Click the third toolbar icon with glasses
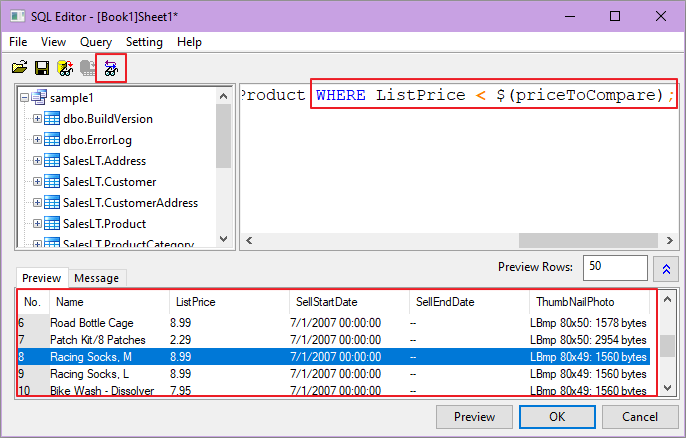Image resolution: width=686 pixels, height=438 pixels. [65, 68]
